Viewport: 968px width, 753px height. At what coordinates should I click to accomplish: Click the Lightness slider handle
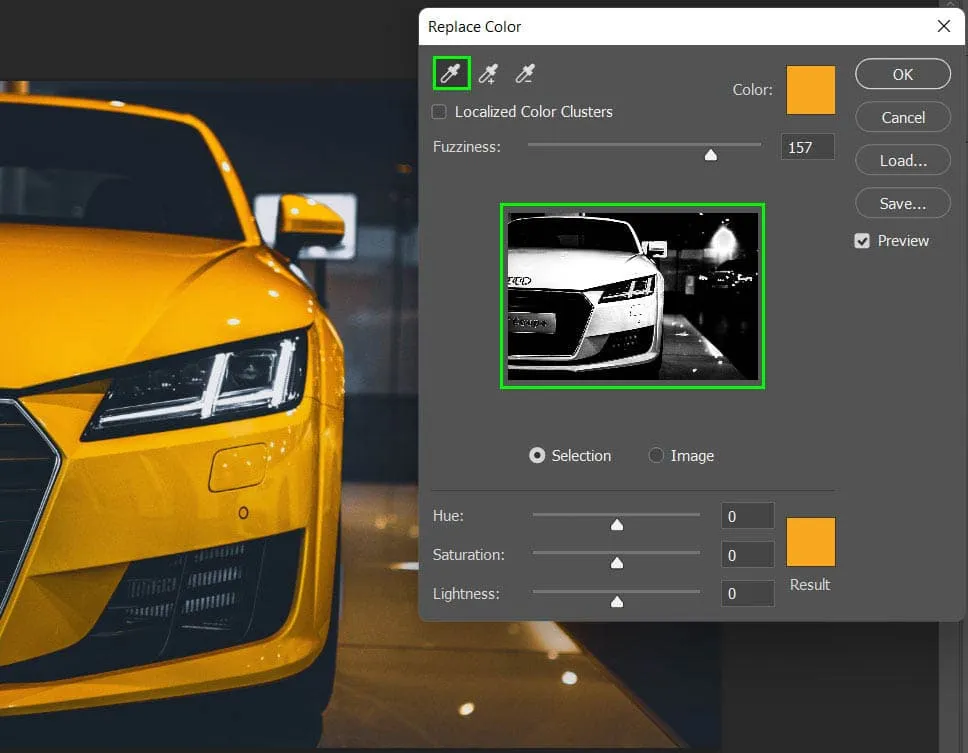[617, 601]
